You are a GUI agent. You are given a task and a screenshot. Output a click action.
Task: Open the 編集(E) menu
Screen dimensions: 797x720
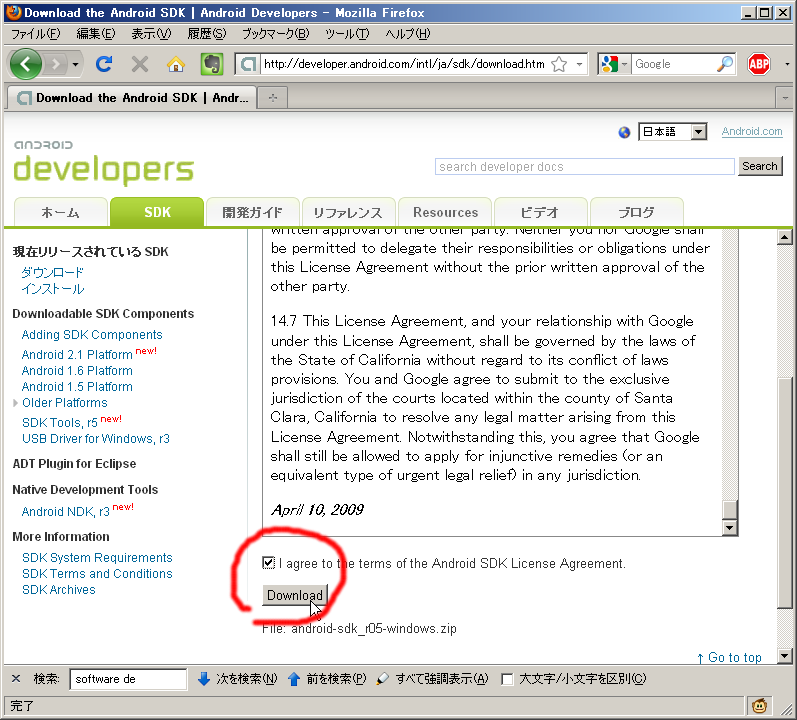pyautogui.click(x=96, y=34)
